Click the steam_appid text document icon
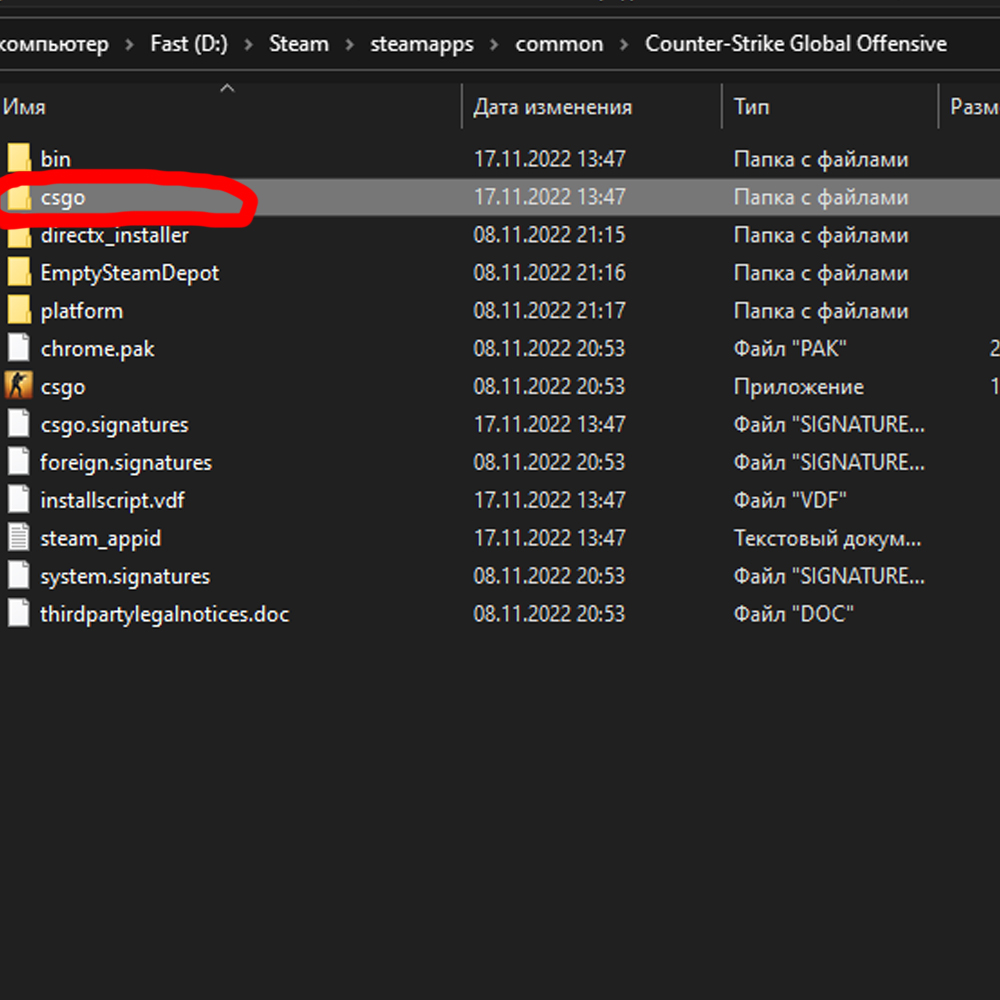This screenshot has height=1000, width=1000. coord(19,538)
